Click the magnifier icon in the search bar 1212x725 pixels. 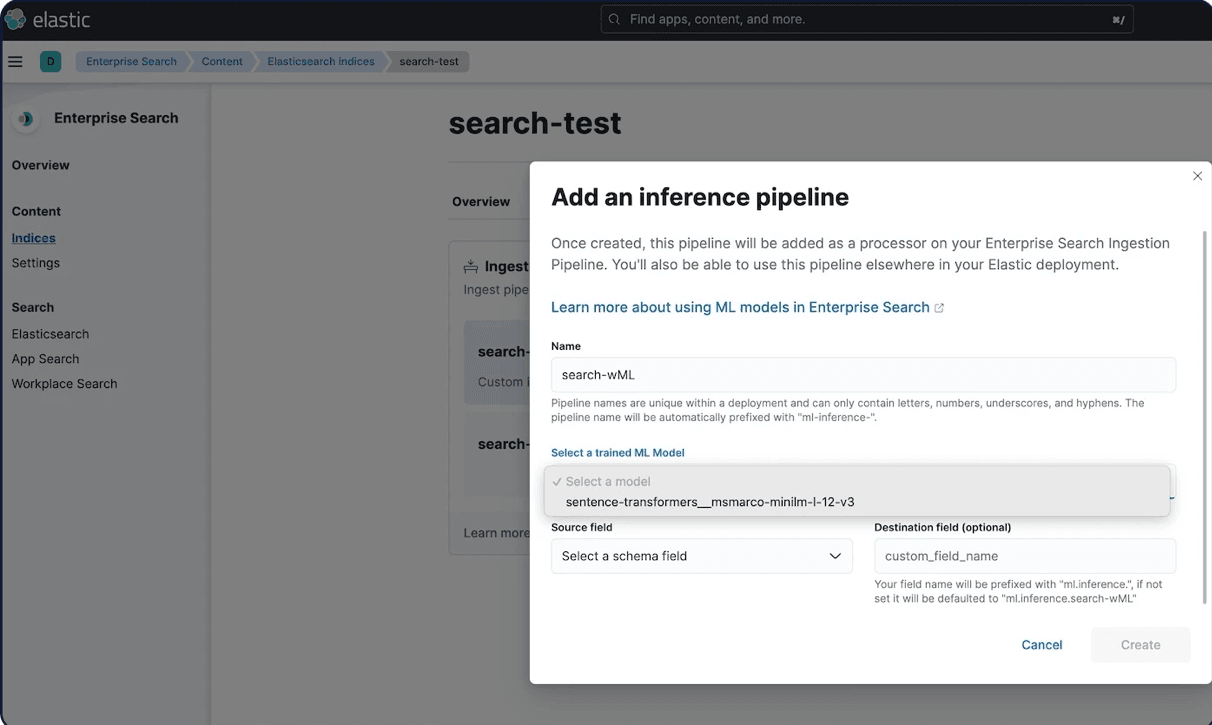613,18
